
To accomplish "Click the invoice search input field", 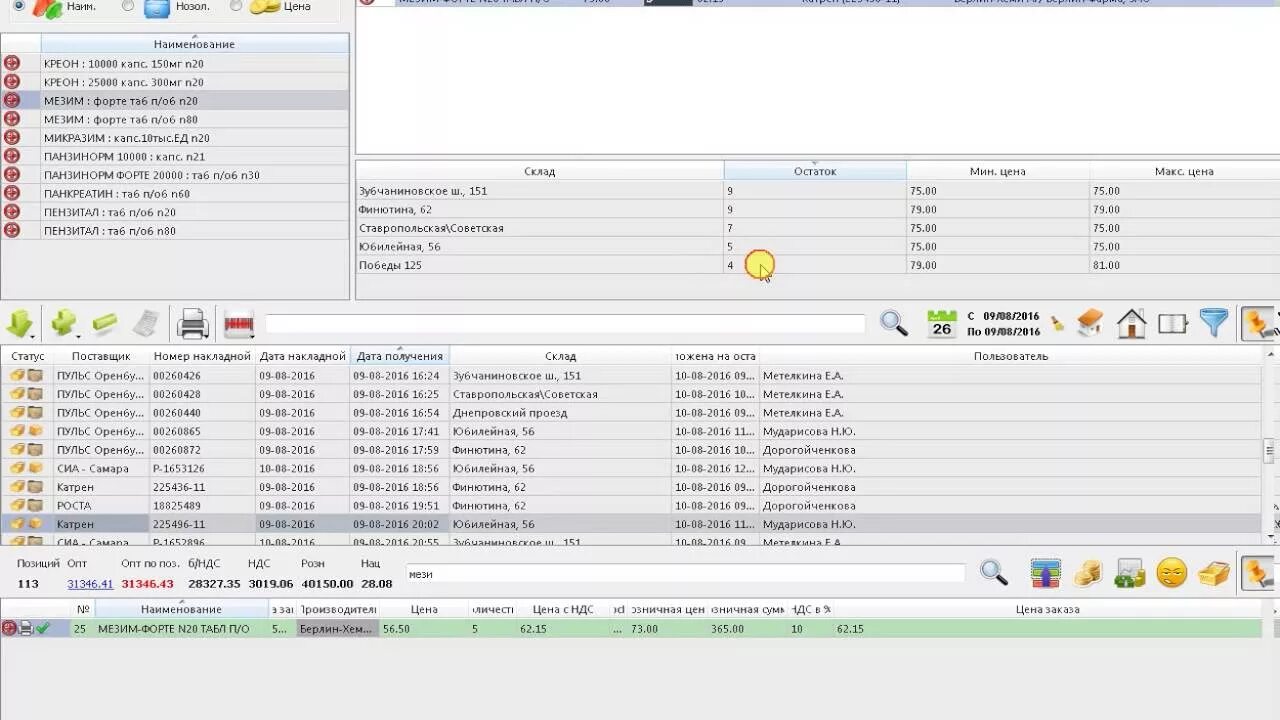I will tap(565, 324).
